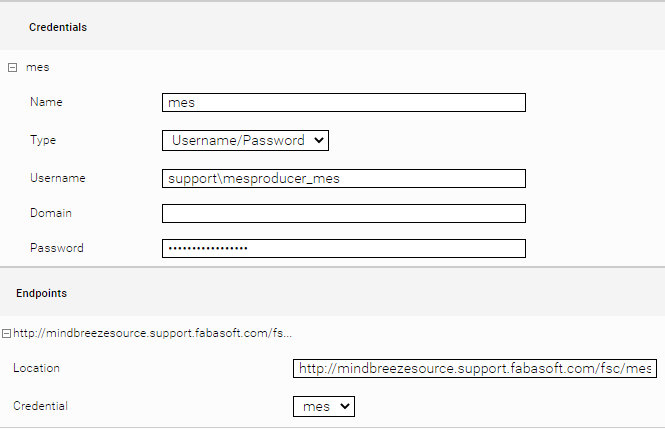665x433 pixels.
Task: Click the Name field label
Action: point(46,102)
